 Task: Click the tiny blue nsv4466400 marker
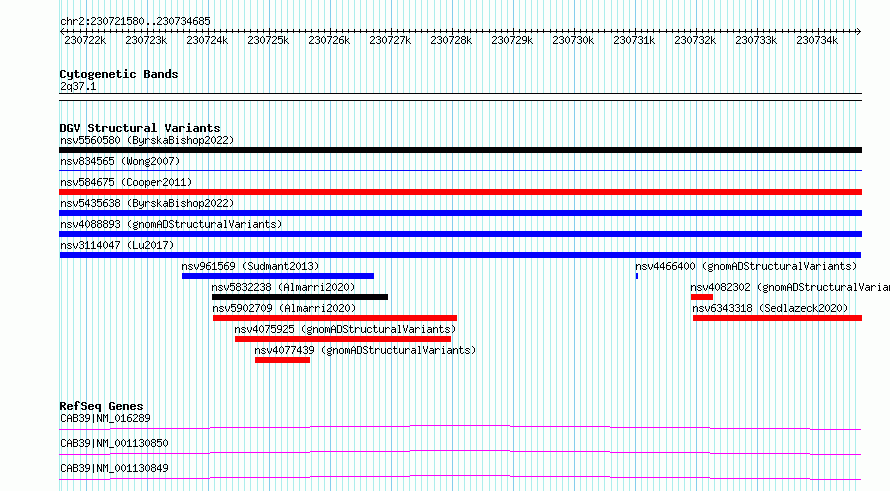pyautogui.click(x=637, y=276)
